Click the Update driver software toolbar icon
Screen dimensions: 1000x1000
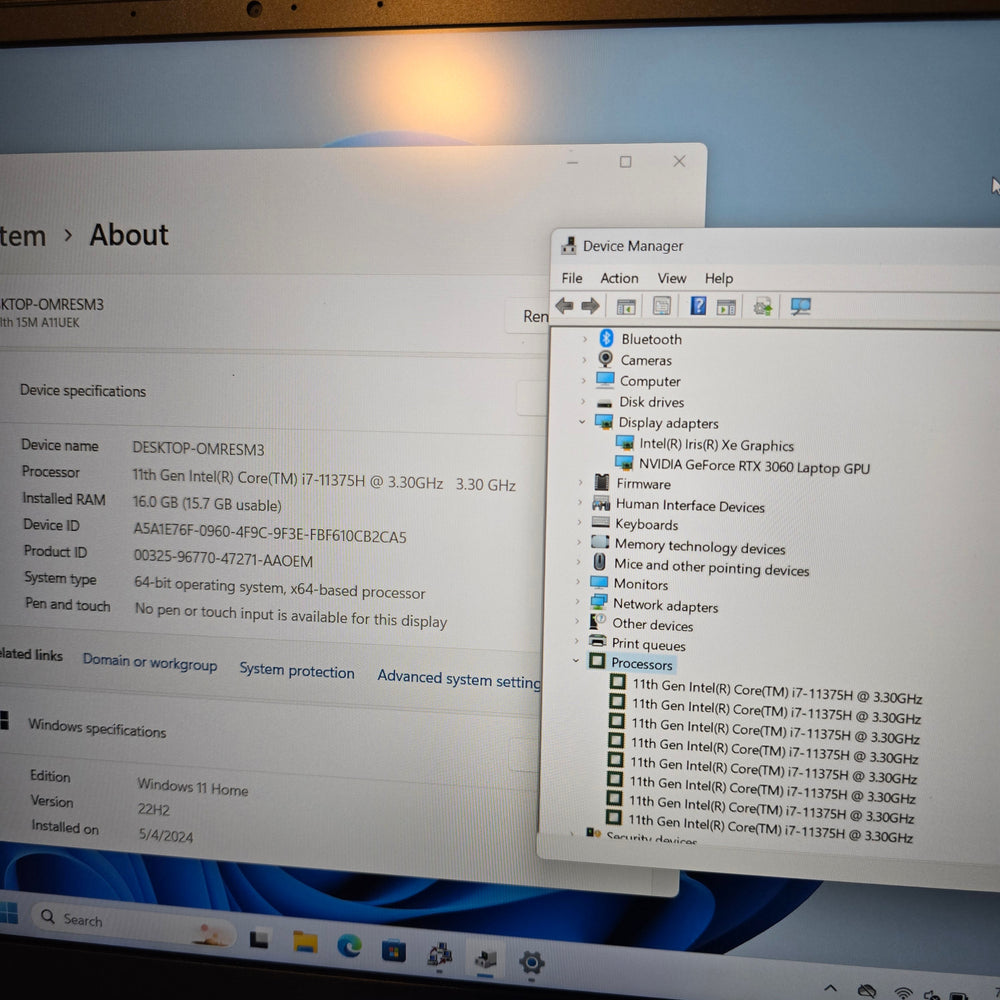pos(763,307)
